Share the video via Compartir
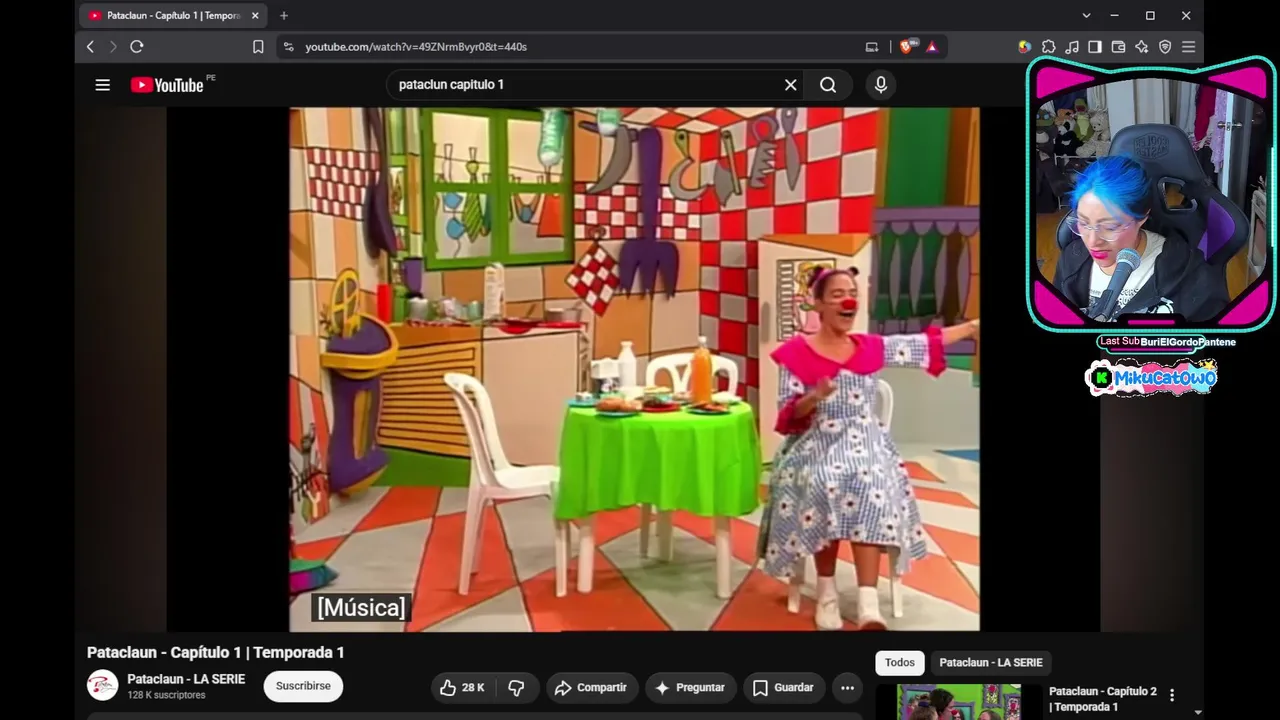The height and width of the screenshot is (720, 1280). (592, 688)
